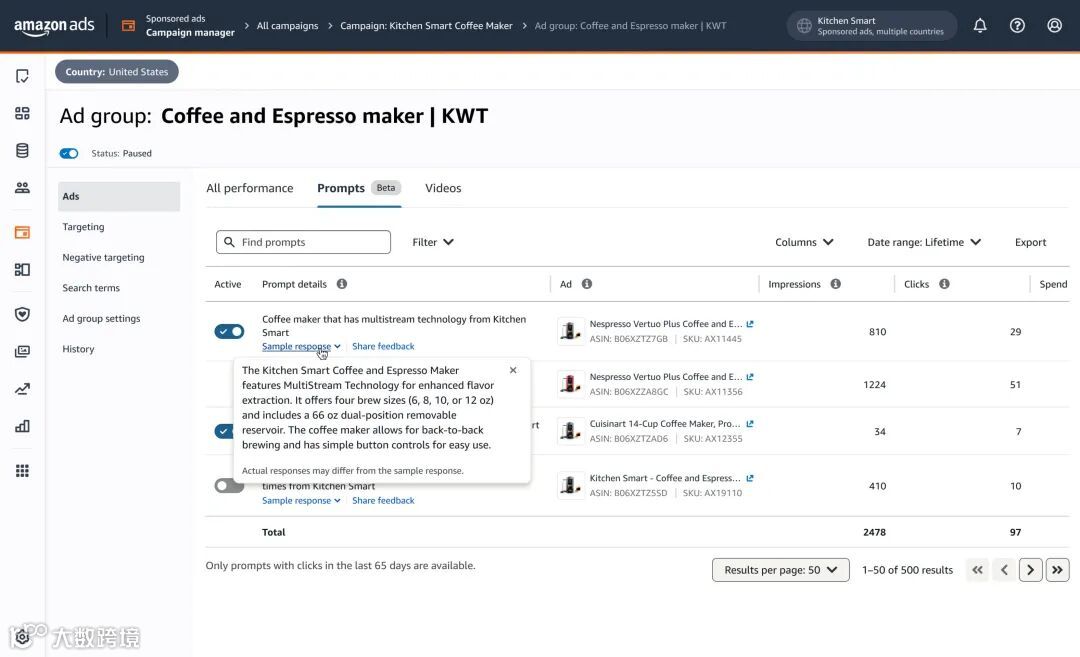Open the Columns dropdown

click(x=804, y=242)
